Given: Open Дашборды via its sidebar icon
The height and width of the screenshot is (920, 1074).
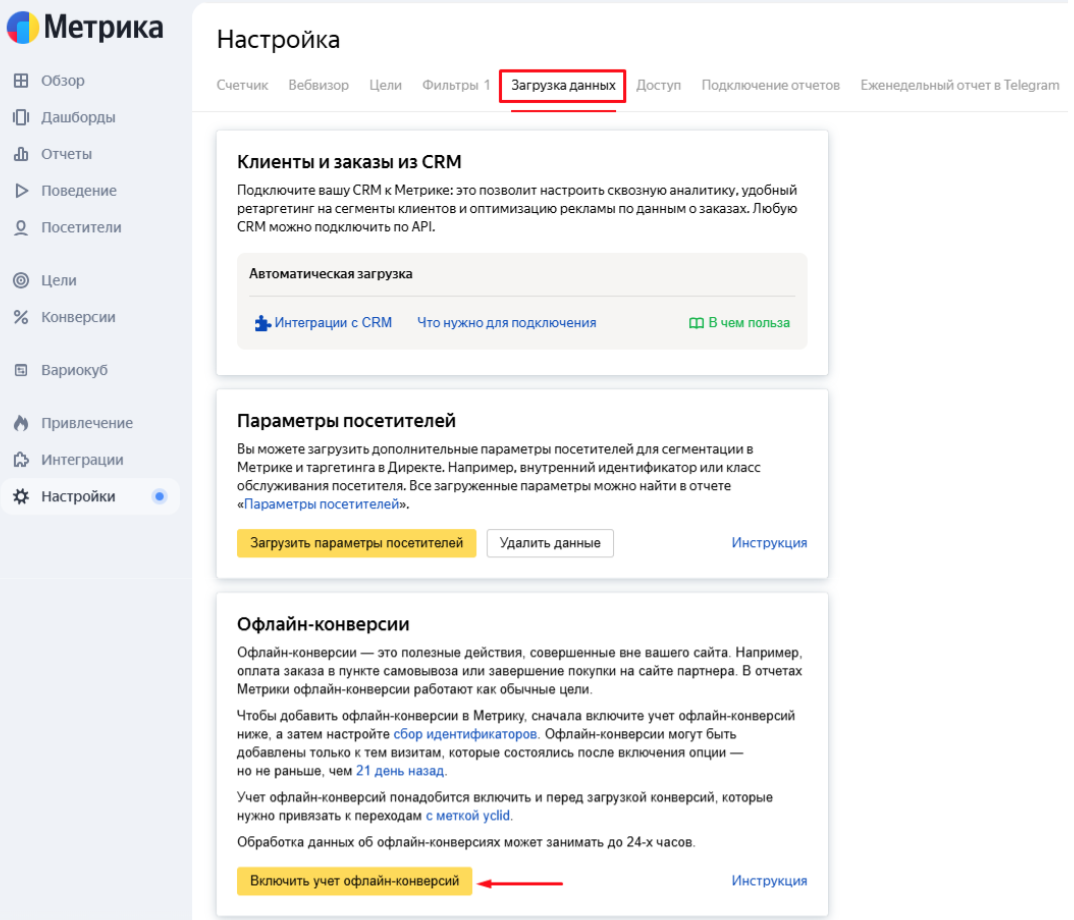Looking at the screenshot, I should 21,117.
